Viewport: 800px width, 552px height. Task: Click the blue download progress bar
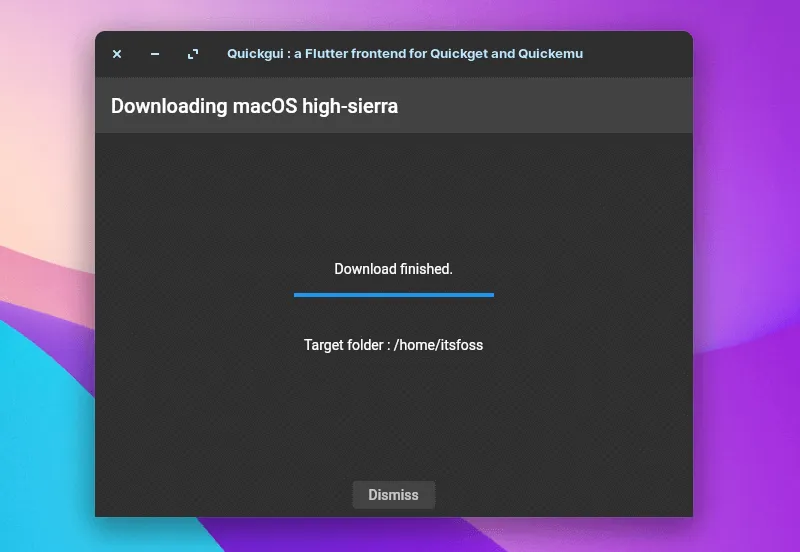(393, 295)
